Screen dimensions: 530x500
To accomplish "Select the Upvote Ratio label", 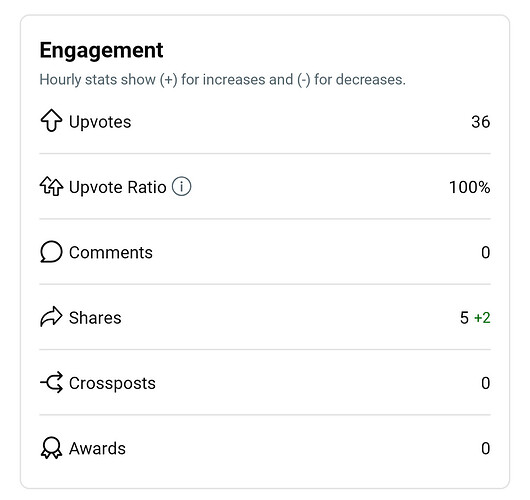I will (118, 187).
